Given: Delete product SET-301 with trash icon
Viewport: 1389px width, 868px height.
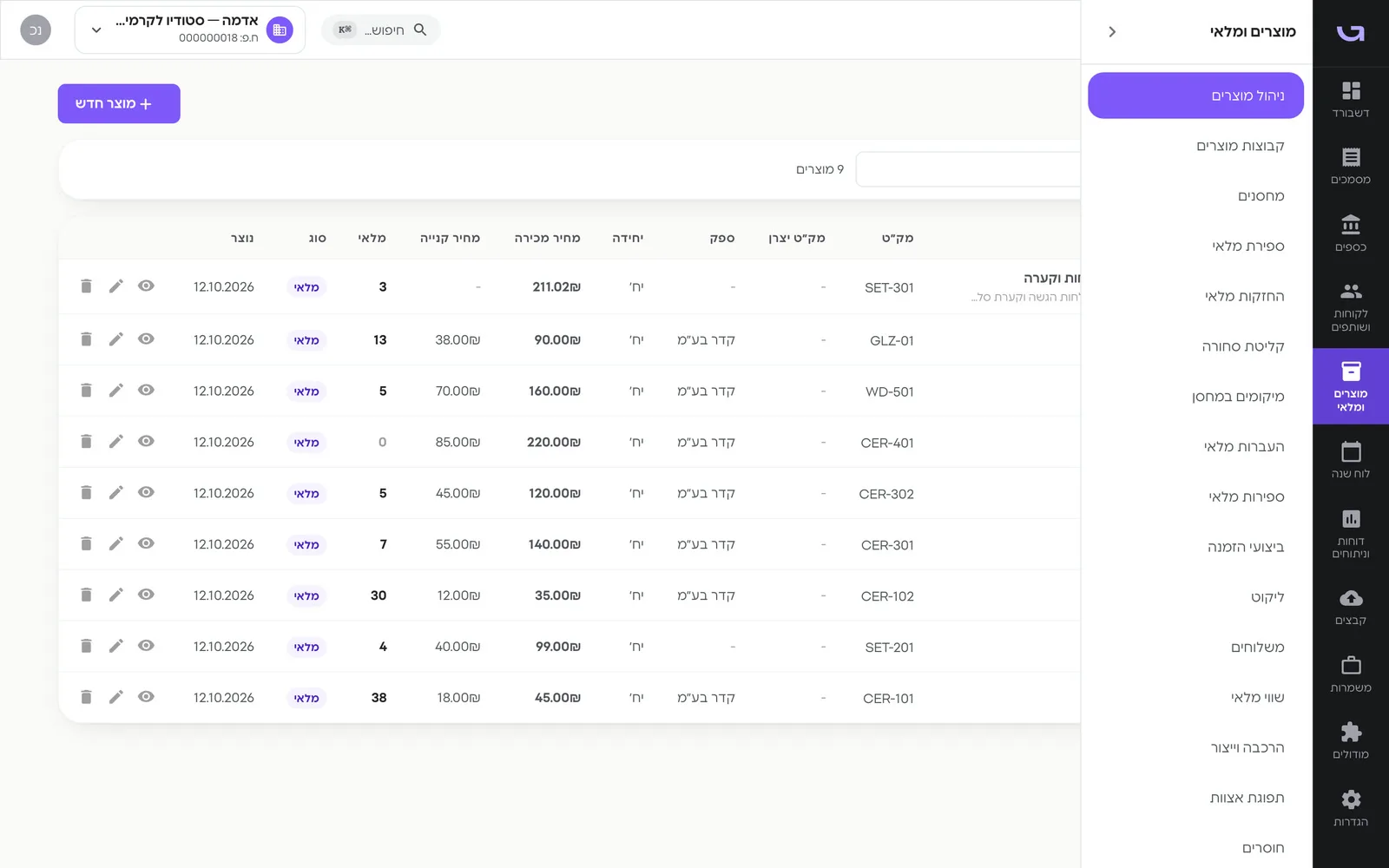Looking at the screenshot, I should tap(86, 286).
